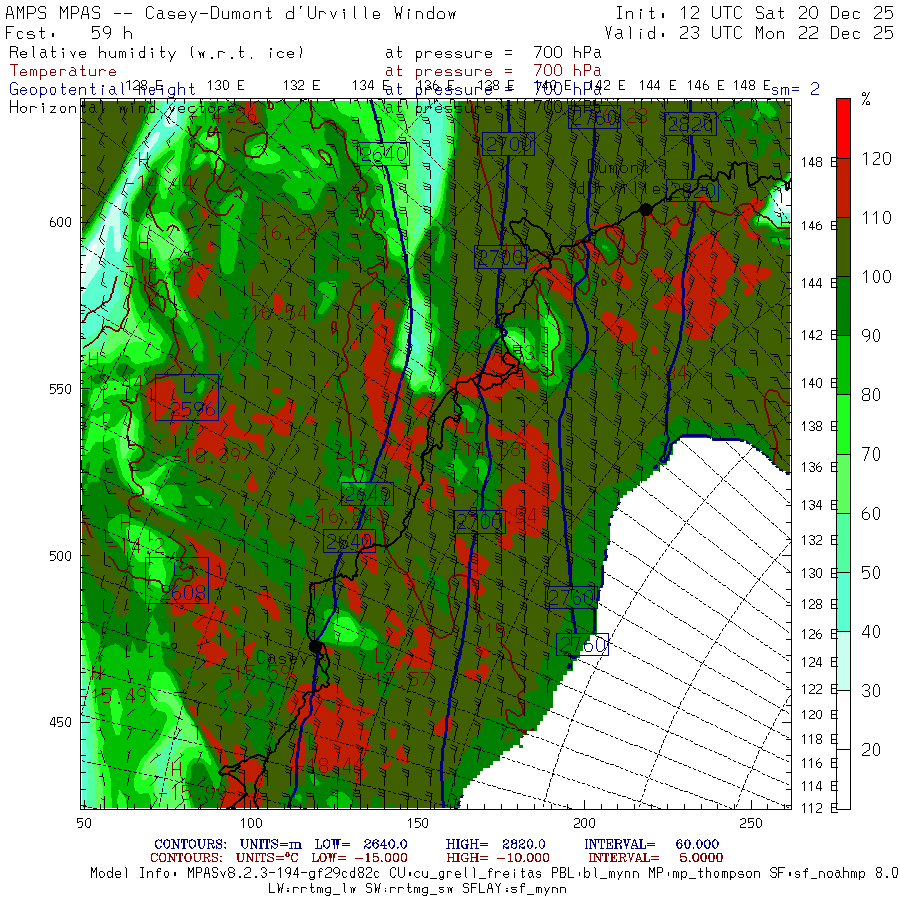
Task: Click the olive swatch between 100 and 110
Action: pyautogui.click(x=843, y=247)
